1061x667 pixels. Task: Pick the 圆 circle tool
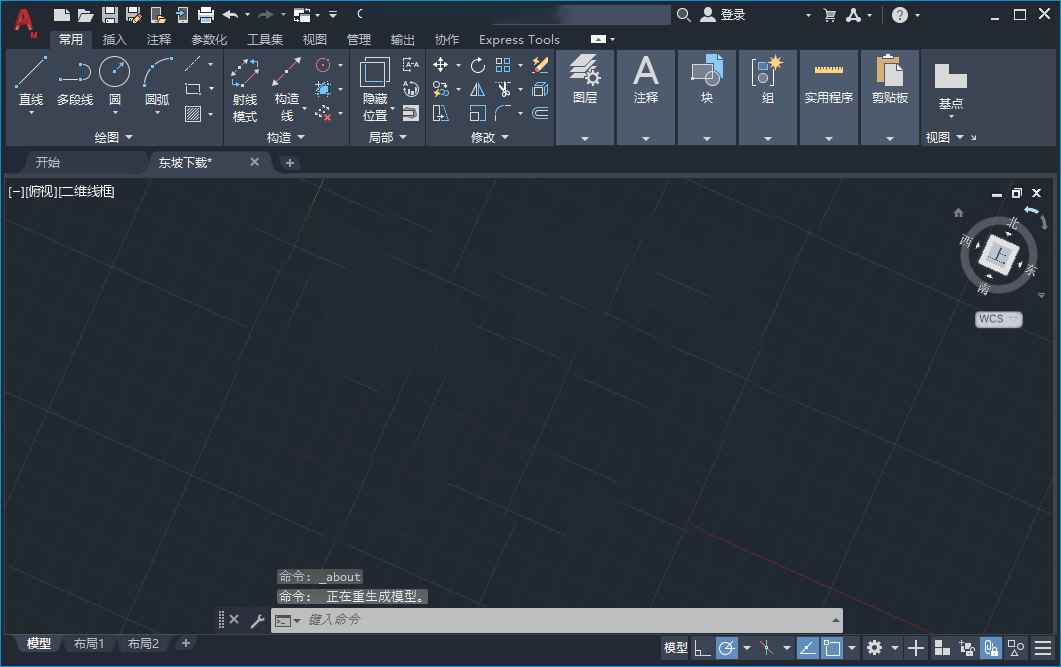[x=115, y=80]
